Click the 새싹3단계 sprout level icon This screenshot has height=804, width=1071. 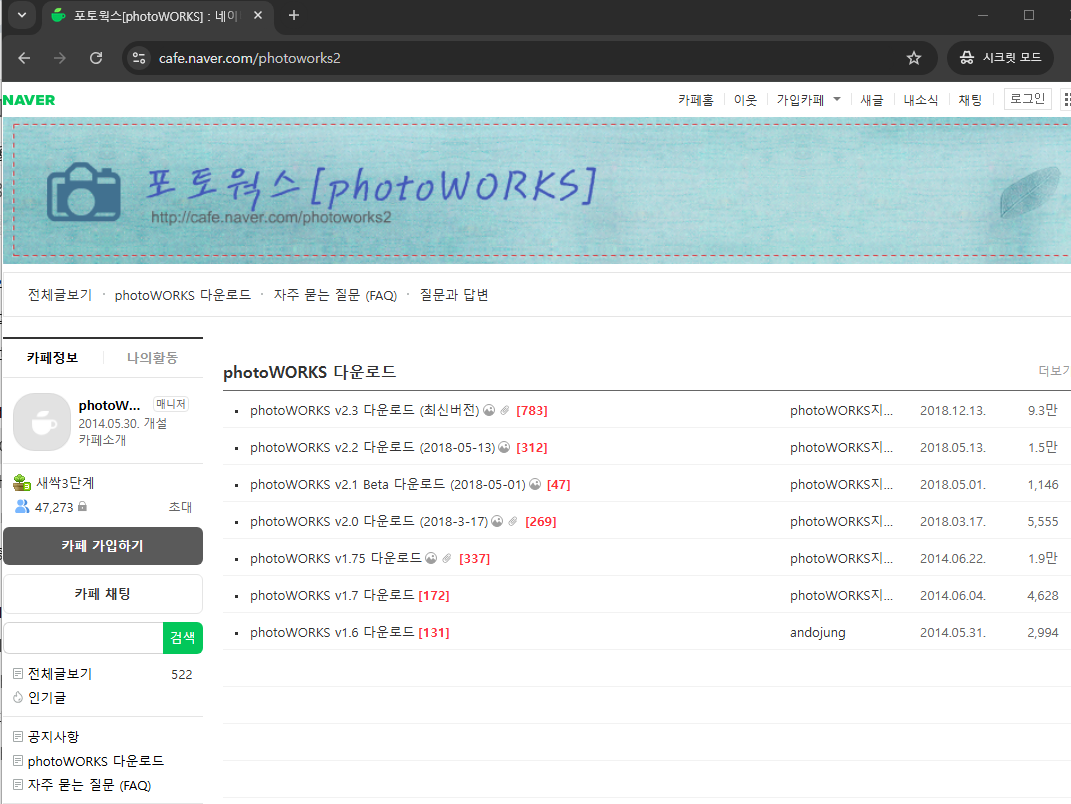(x=20, y=482)
